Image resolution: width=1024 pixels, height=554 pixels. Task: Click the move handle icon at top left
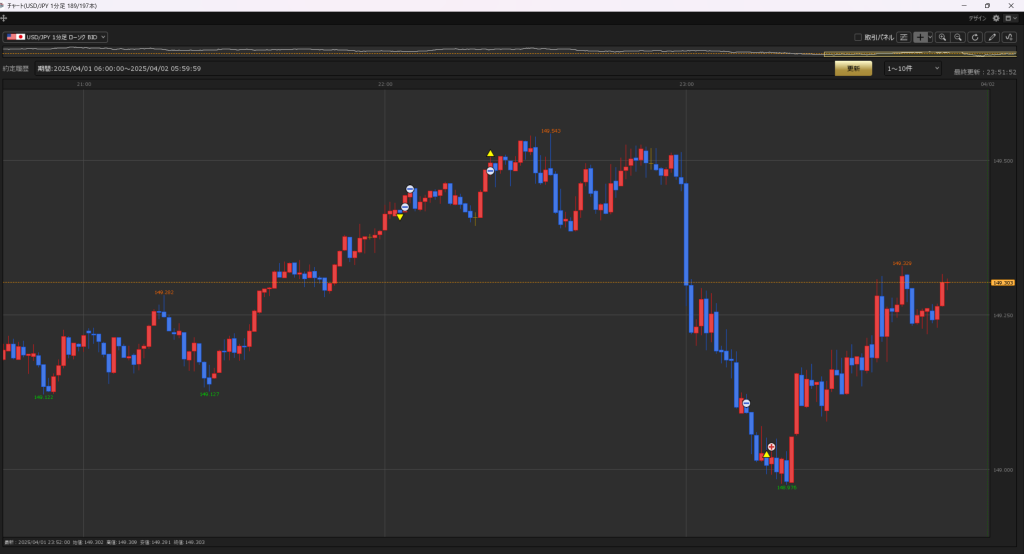point(4,18)
